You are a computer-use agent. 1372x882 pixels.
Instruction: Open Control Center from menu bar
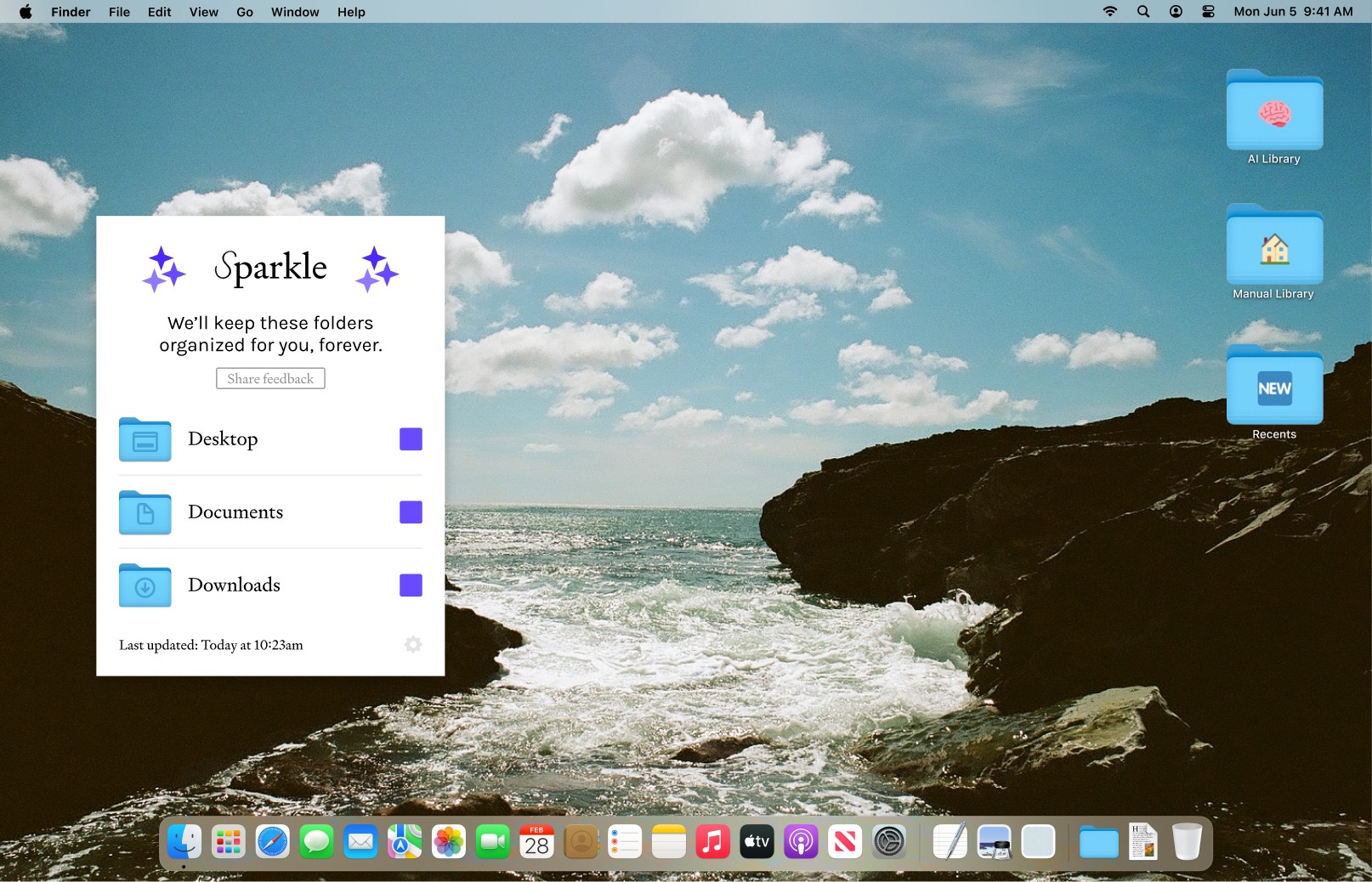coord(1208,12)
